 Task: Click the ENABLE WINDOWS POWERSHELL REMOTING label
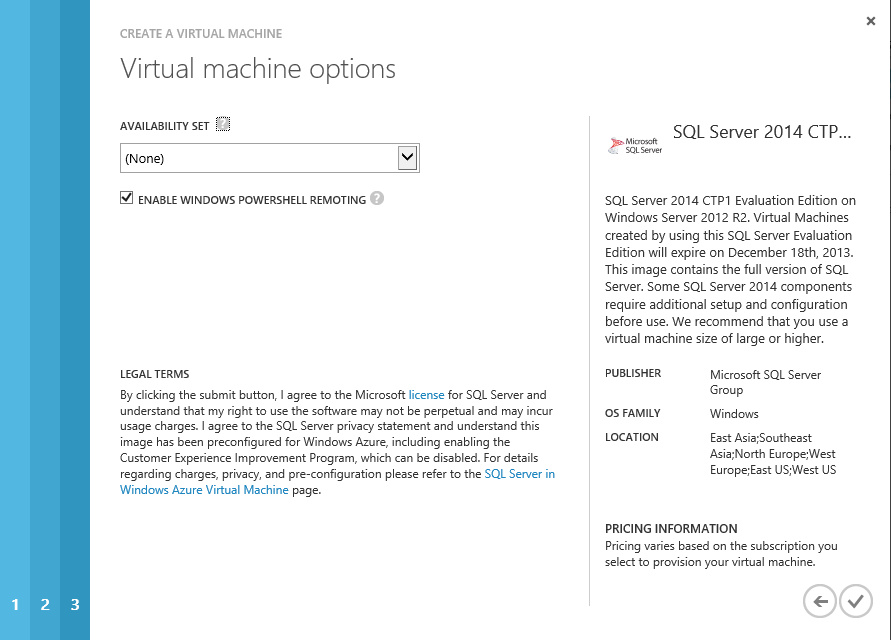pos(252,200)
